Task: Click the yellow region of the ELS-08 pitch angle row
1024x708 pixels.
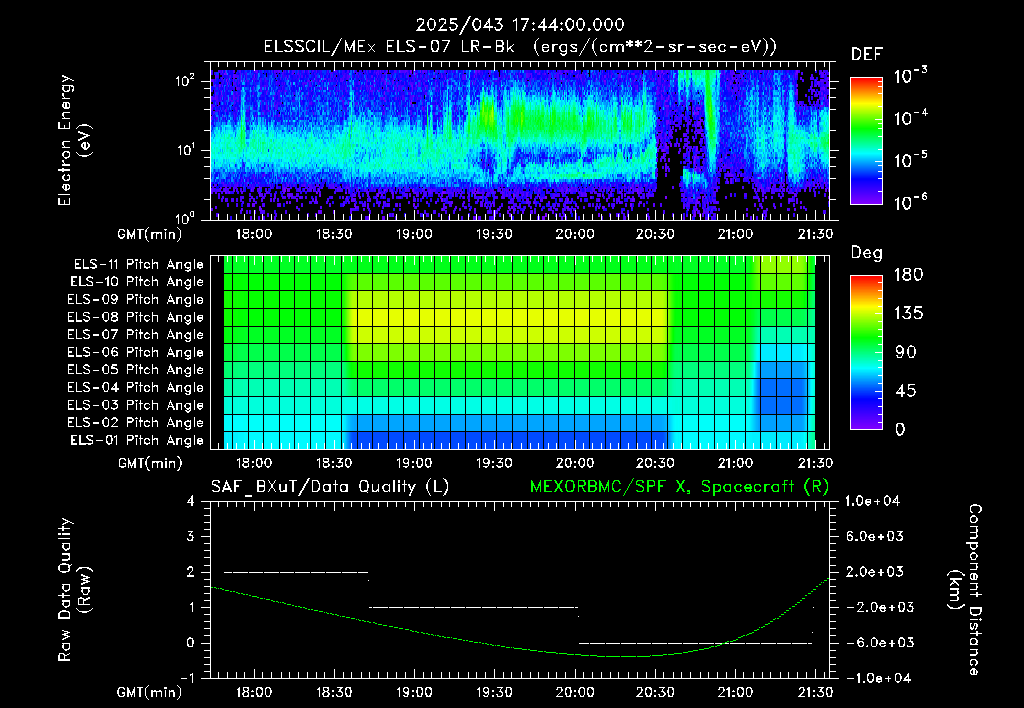Action: [x=509, y=317]
